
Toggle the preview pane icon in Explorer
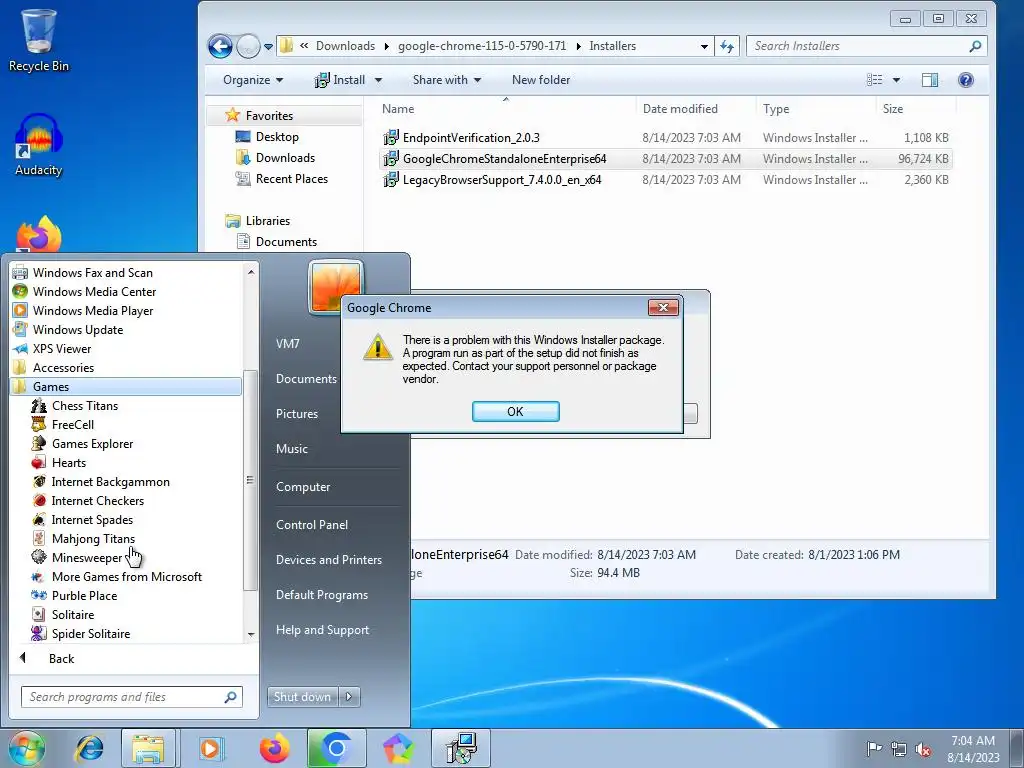tap(929, 80)
